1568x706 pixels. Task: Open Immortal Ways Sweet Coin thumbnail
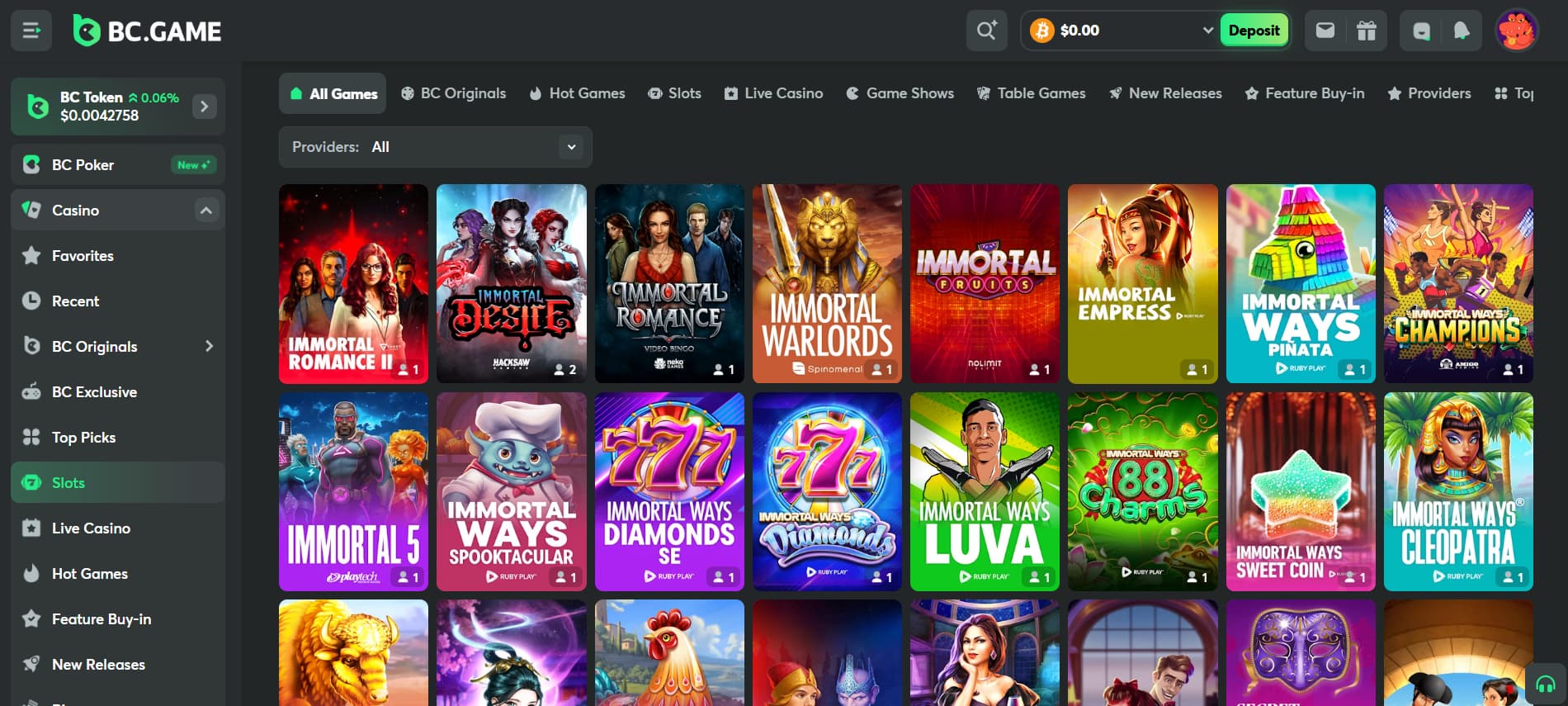[1301, 492]
